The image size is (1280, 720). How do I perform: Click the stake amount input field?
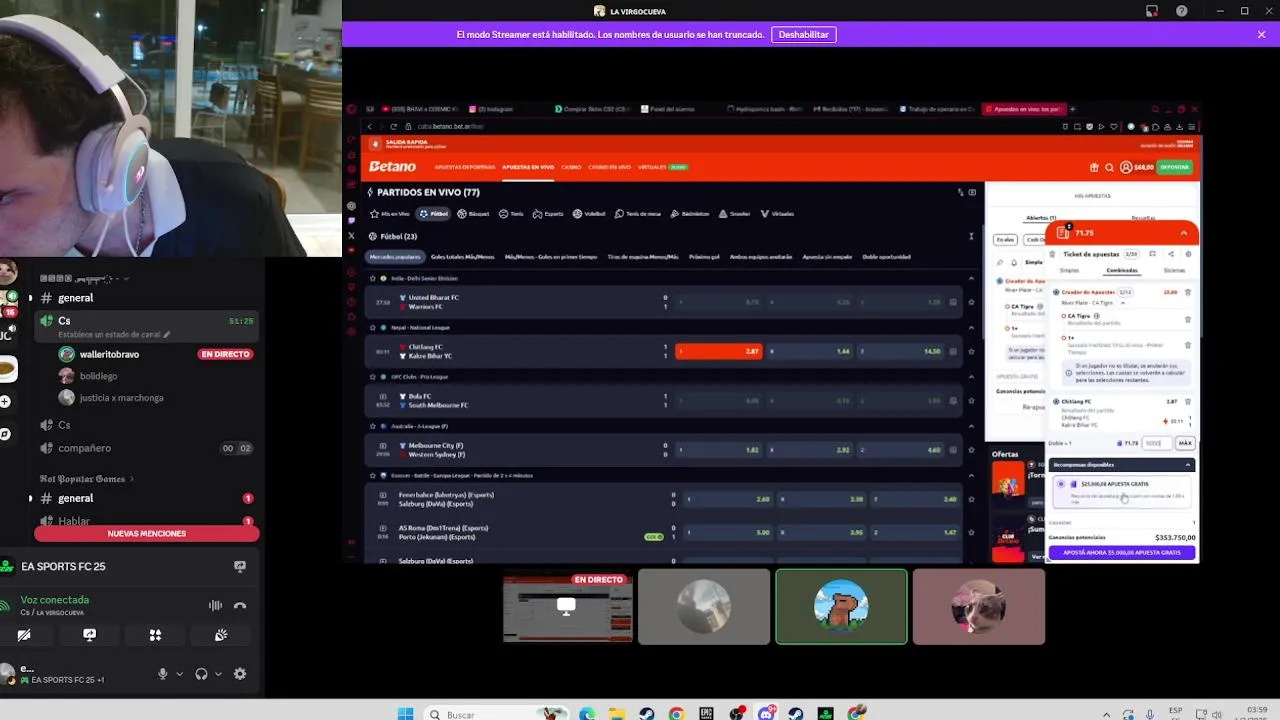coord(1156,443)
